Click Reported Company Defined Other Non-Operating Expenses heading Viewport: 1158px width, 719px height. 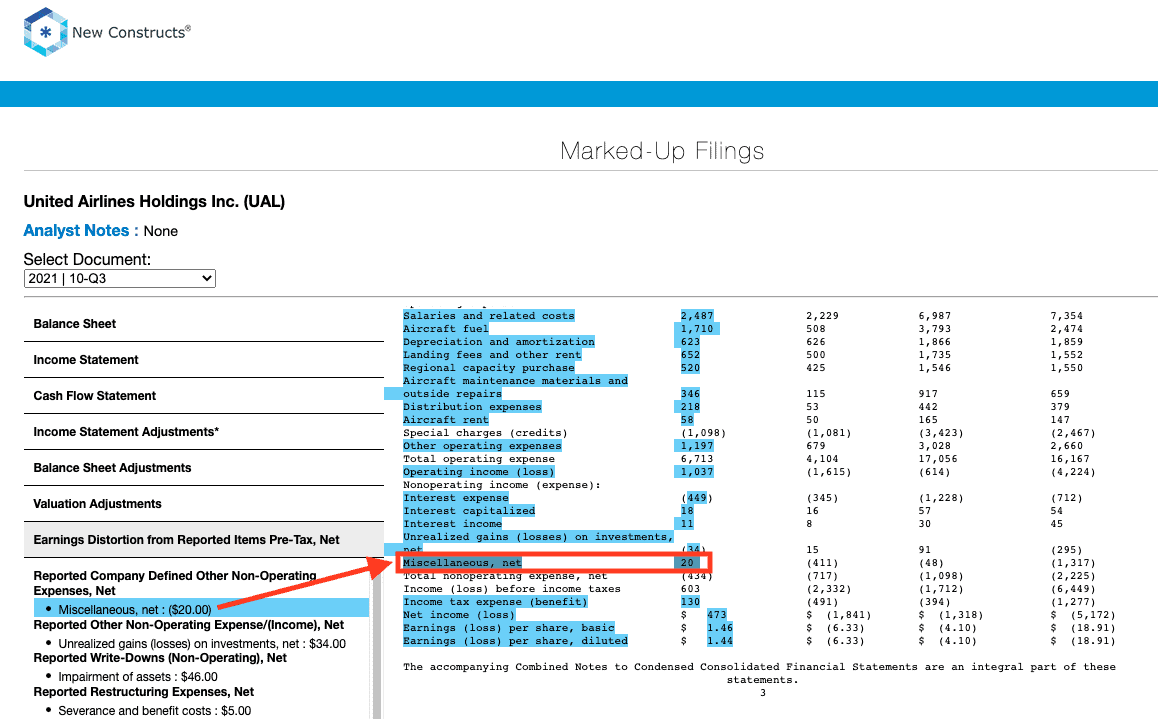[175, 583]
